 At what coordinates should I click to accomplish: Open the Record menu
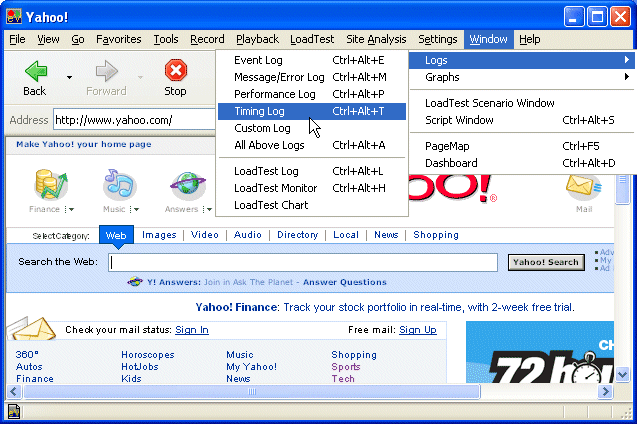tap(207, 39)
